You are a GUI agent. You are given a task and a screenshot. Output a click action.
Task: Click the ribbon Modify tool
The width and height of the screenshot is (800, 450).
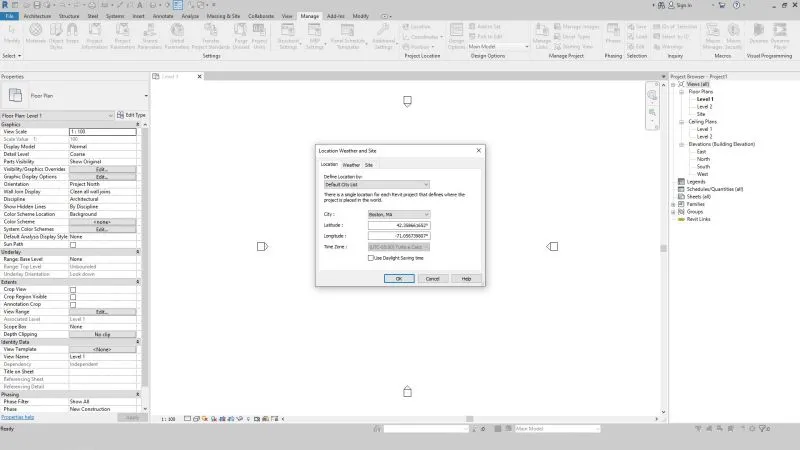click(x=12, y=34)
